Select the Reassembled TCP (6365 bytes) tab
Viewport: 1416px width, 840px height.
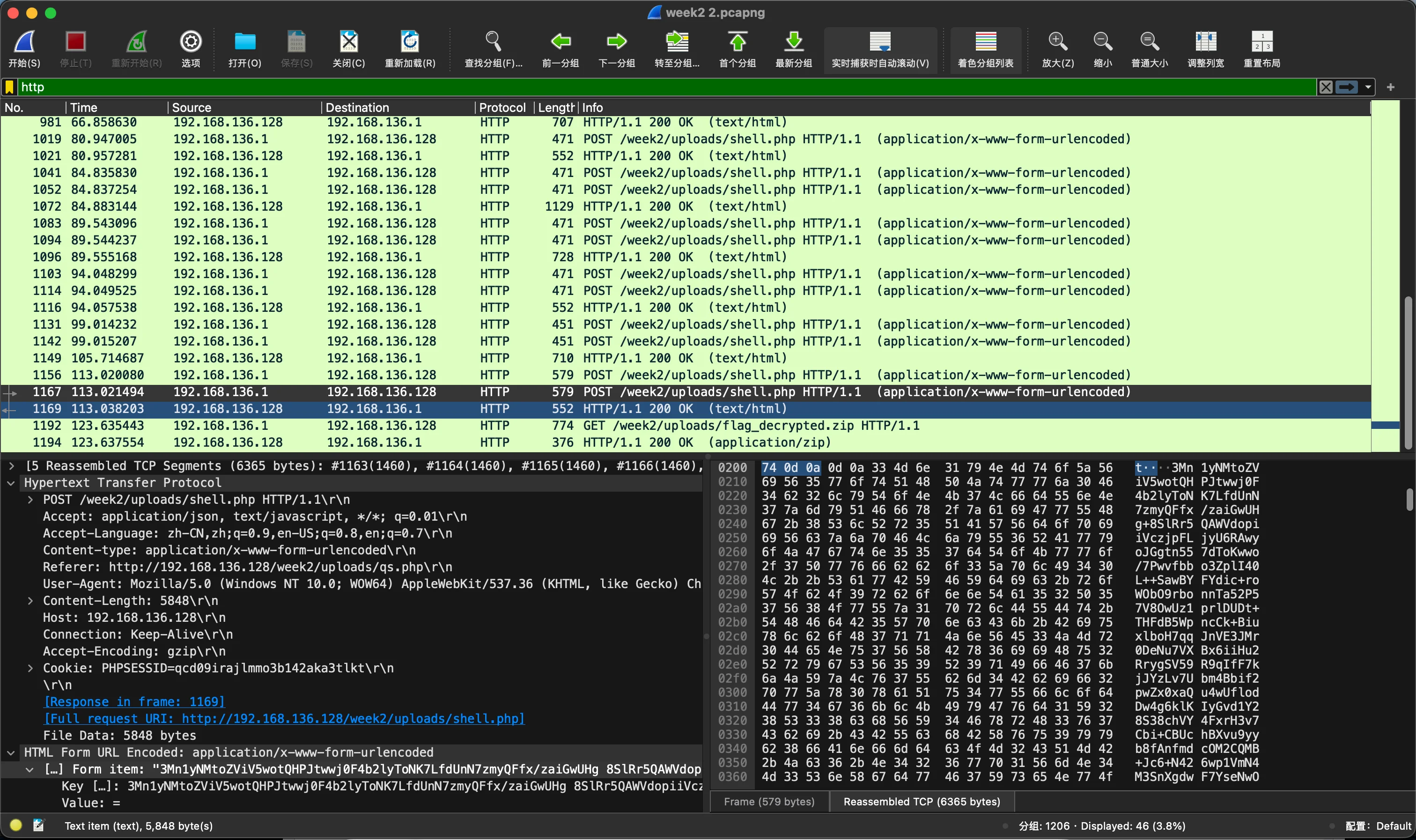(922, 802)
